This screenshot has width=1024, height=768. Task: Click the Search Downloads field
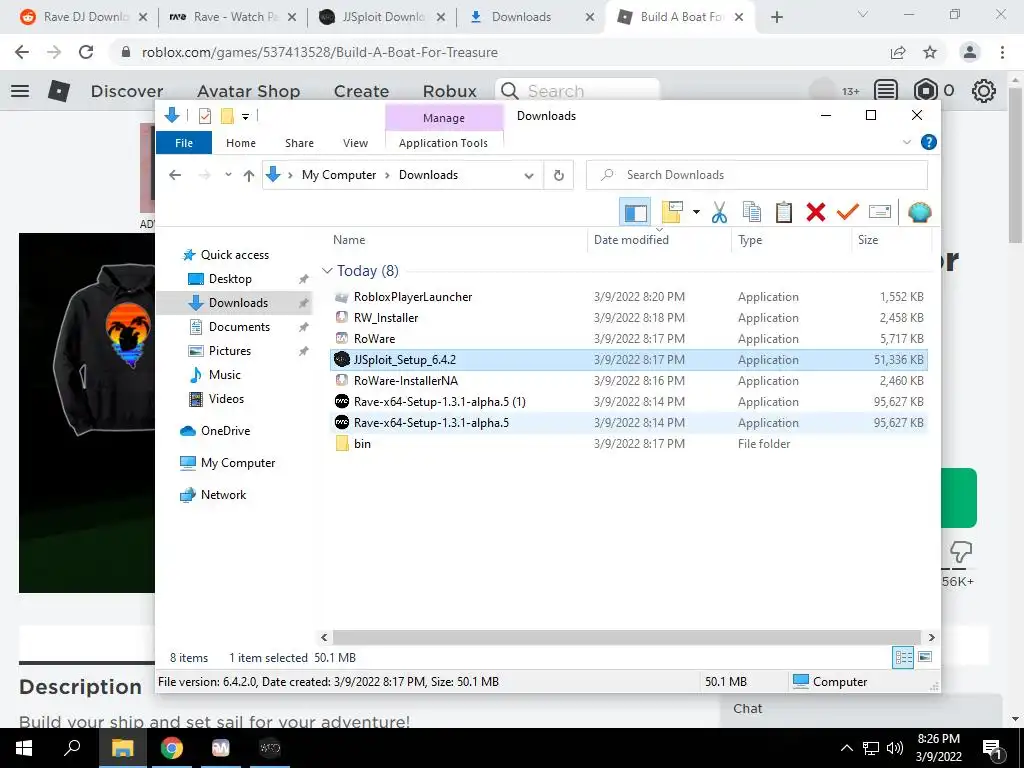coord(757,175)
